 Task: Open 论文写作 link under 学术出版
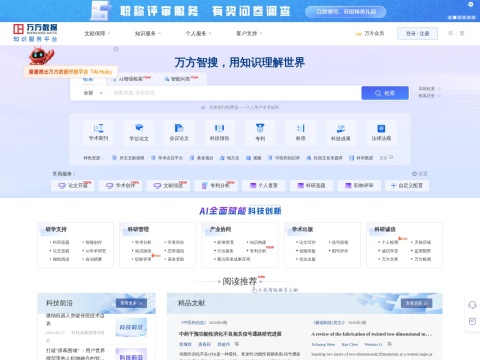(x=307, y=242)
